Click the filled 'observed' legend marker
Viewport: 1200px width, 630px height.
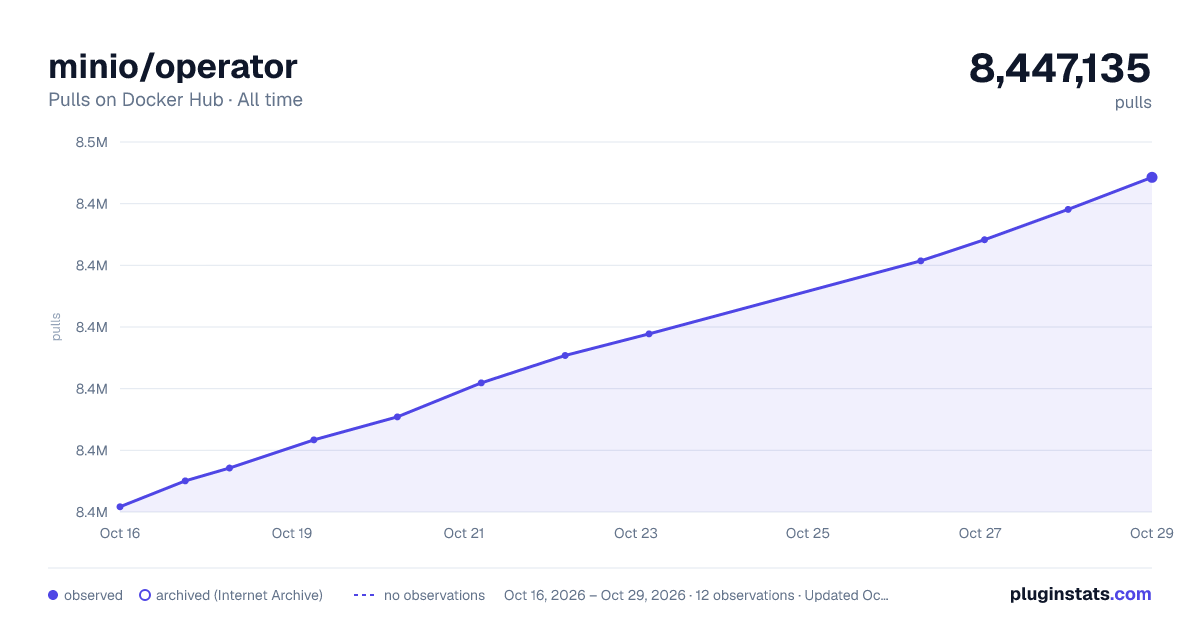click(x=53, y=595)
